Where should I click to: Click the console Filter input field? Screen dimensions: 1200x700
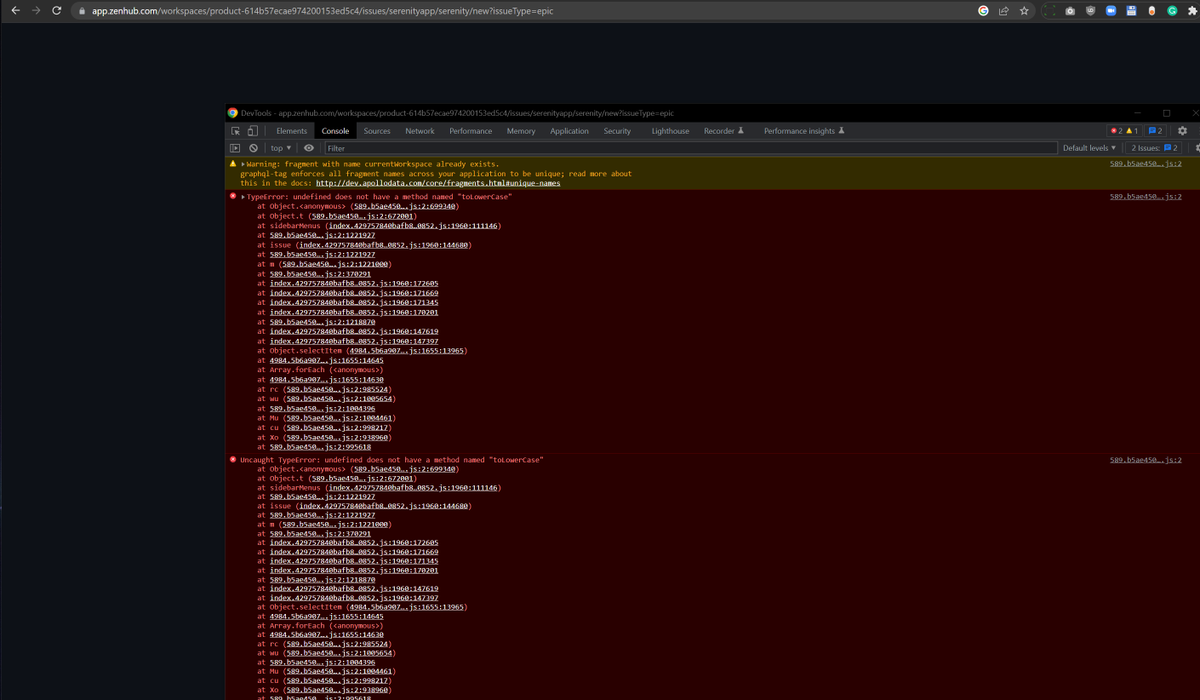point(690,148)
